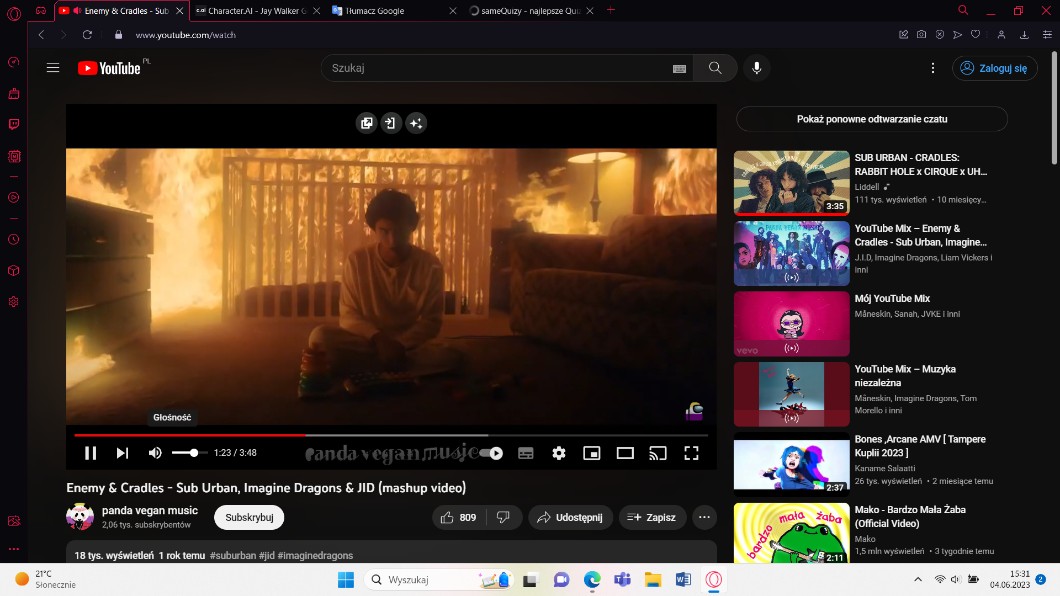Click the volume slider

(x=188, y=453)
